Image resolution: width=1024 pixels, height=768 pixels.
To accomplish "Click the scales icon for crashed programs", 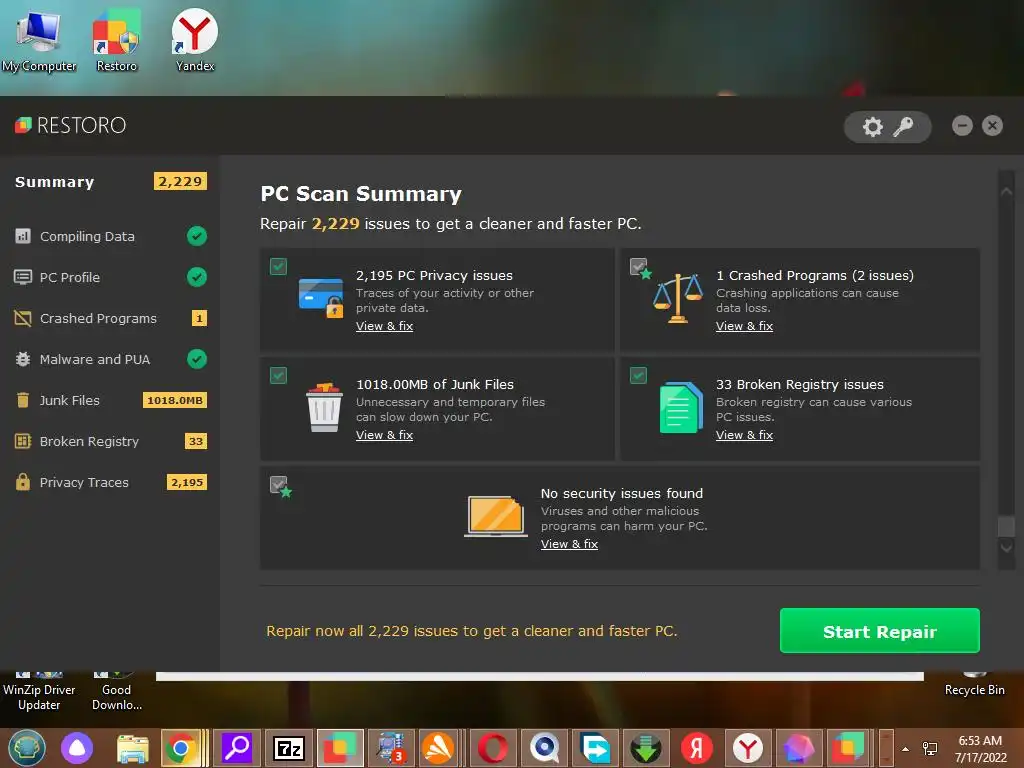I will pos(678,298).
